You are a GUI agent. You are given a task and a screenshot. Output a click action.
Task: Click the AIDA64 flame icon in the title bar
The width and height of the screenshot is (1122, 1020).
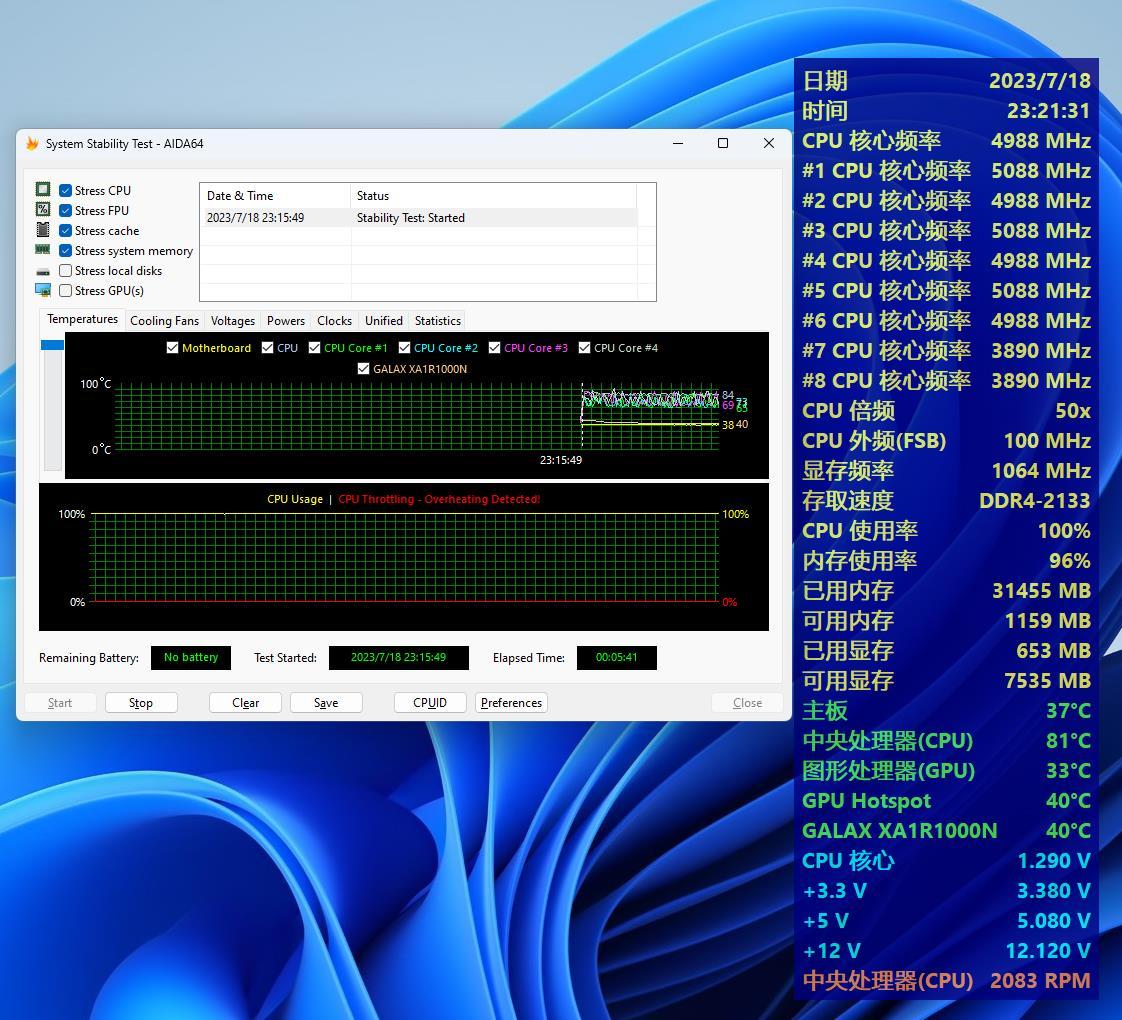[x=32, y=144]
